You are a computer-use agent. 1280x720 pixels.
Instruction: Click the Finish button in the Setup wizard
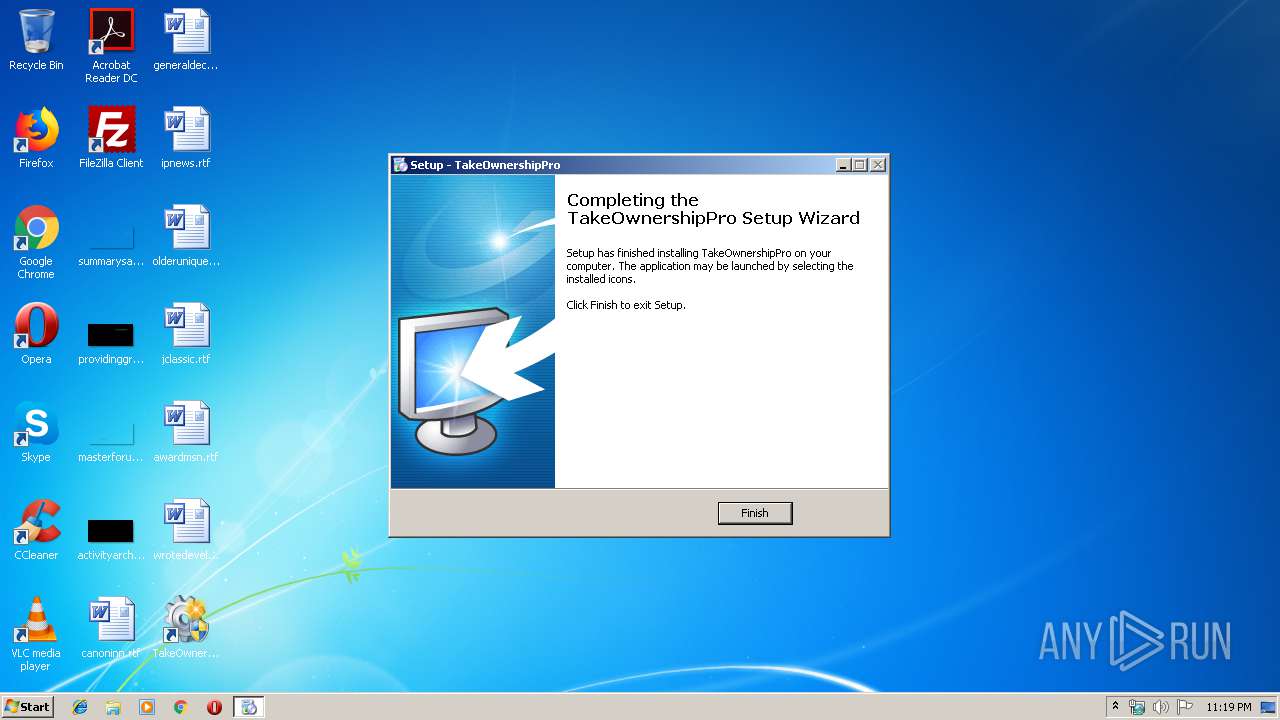pyautogui.click(x=755, y=513)
